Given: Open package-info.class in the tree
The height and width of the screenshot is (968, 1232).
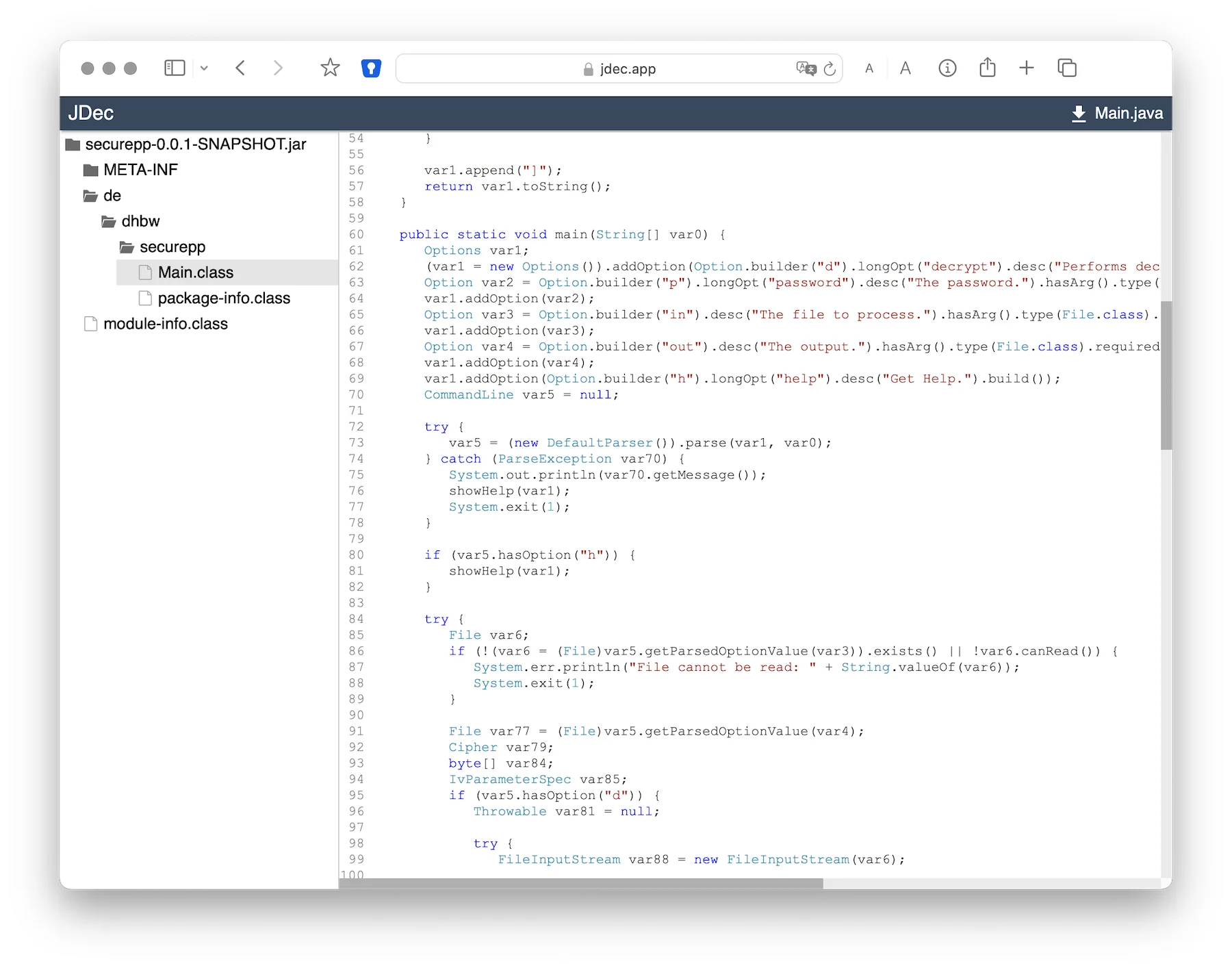Looking at the screenshot, I should point(223,298).
